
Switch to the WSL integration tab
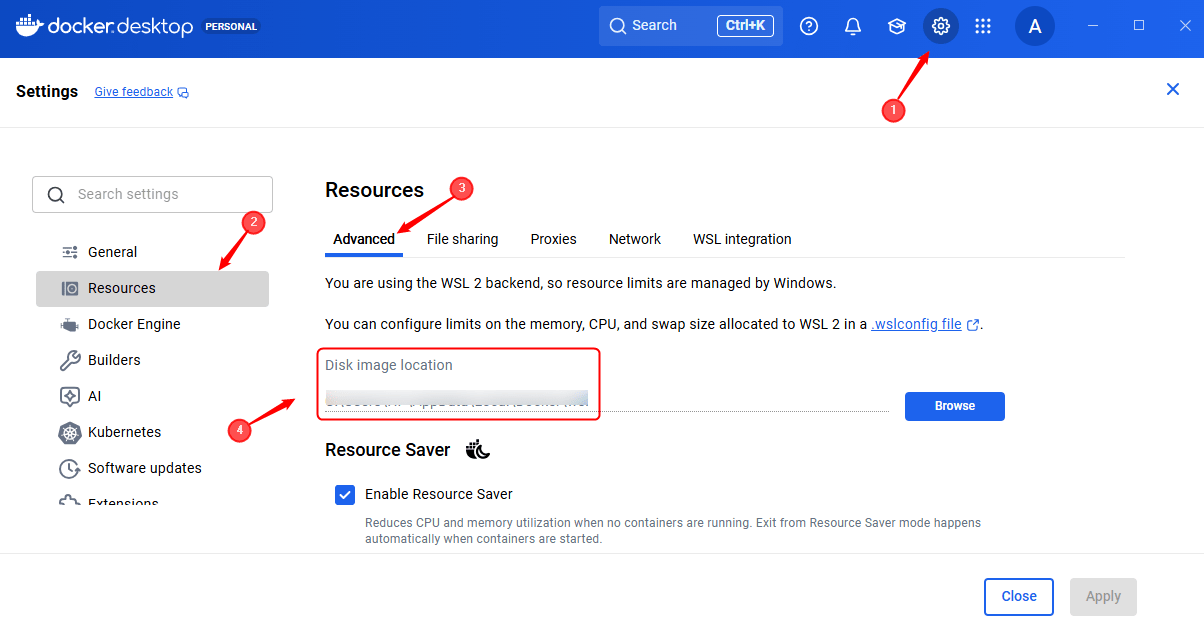click(x=742, y=239)
